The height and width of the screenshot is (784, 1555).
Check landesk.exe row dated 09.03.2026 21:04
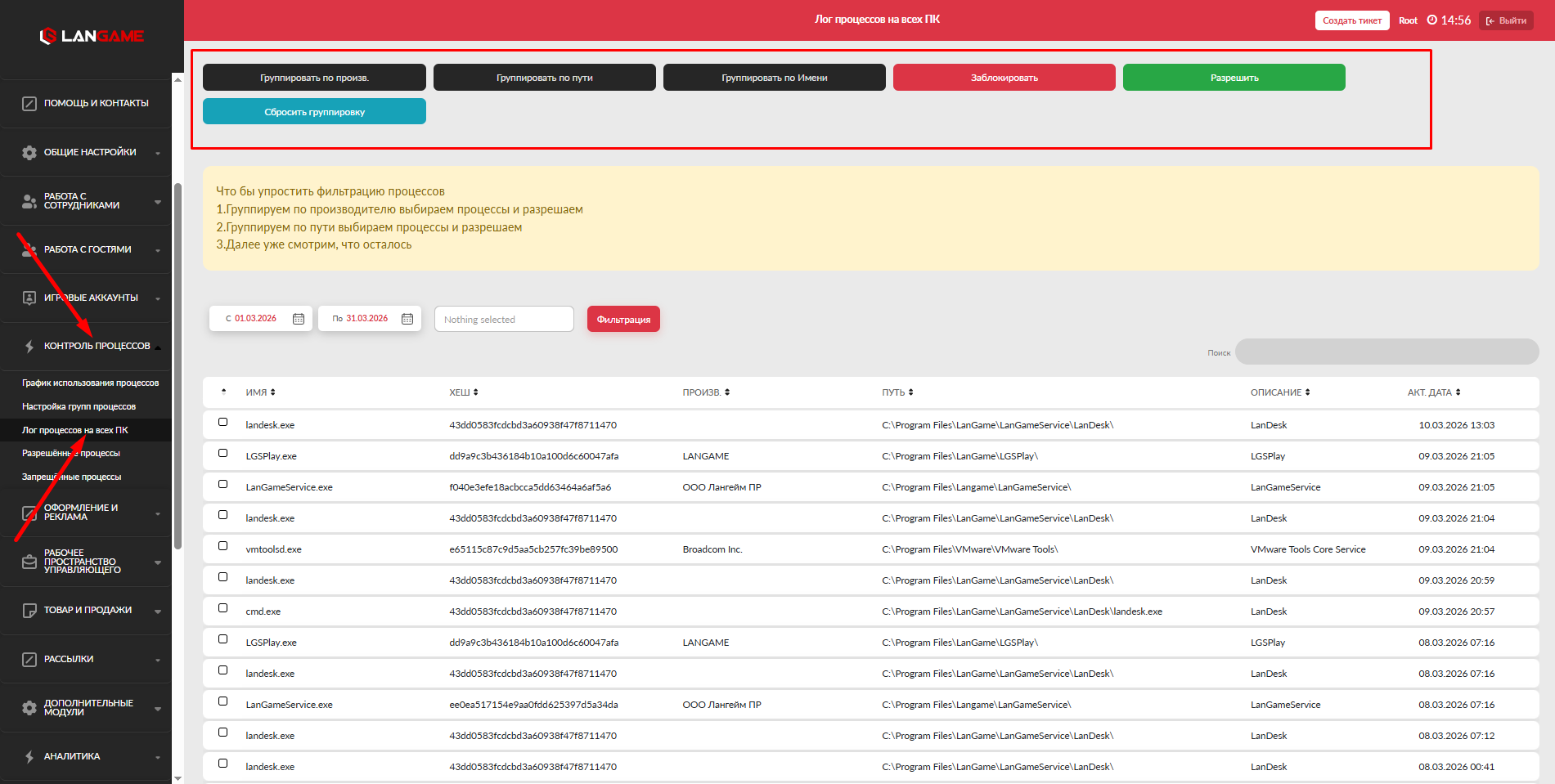tap(222, 515)
